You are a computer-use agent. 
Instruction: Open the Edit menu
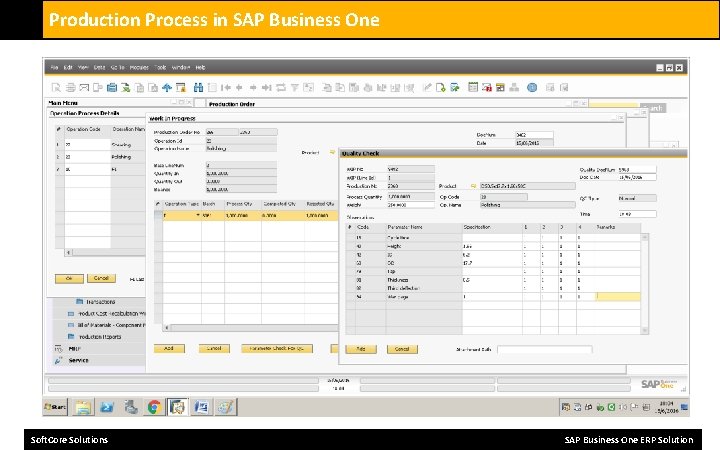[68, 68]
